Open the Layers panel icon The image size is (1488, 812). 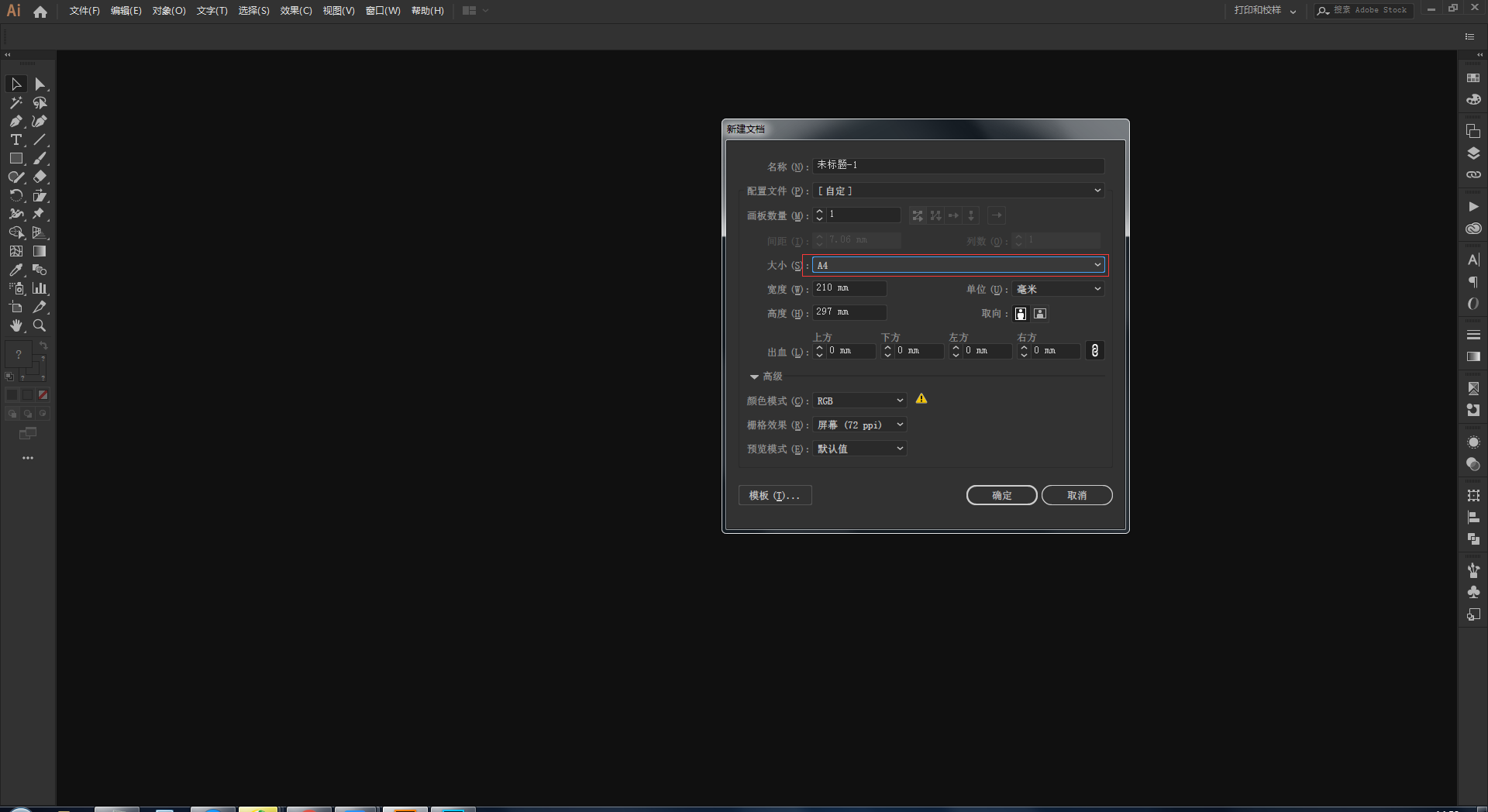click(x=1473, y=153)
